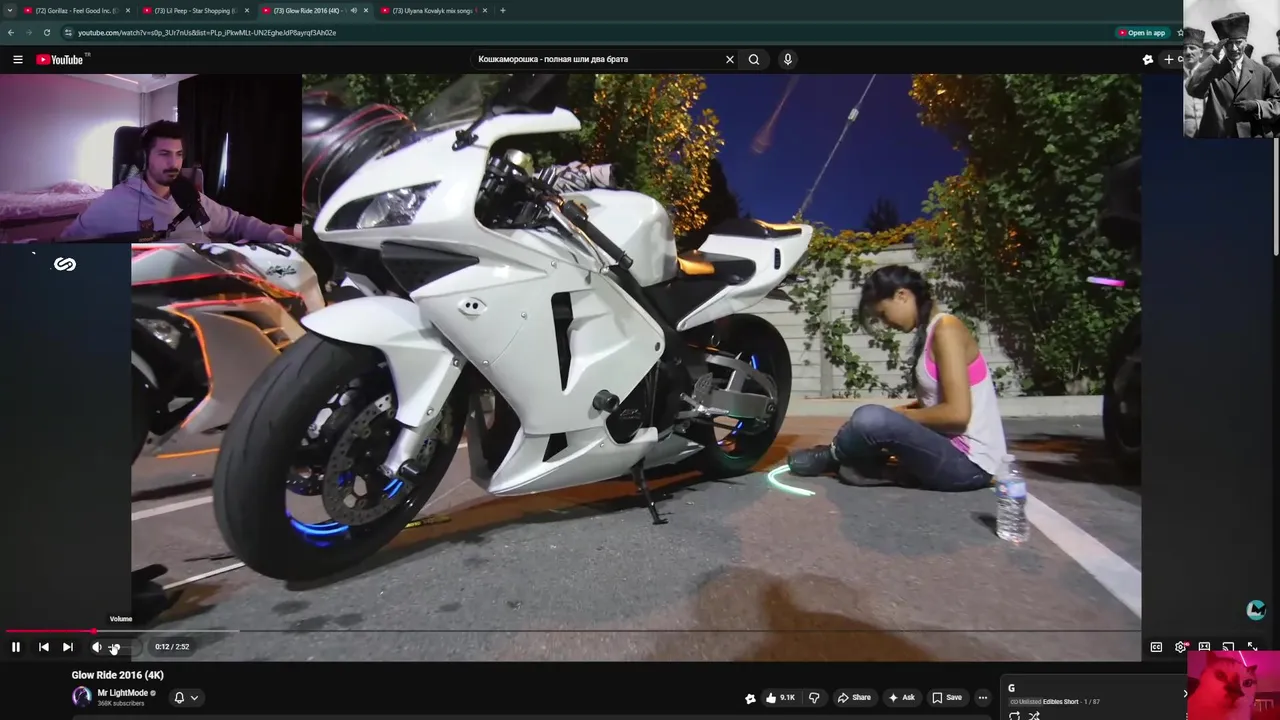
Task: Expand the notification bell dropdown
Action: pyautogui.click(x=187, y=697)
